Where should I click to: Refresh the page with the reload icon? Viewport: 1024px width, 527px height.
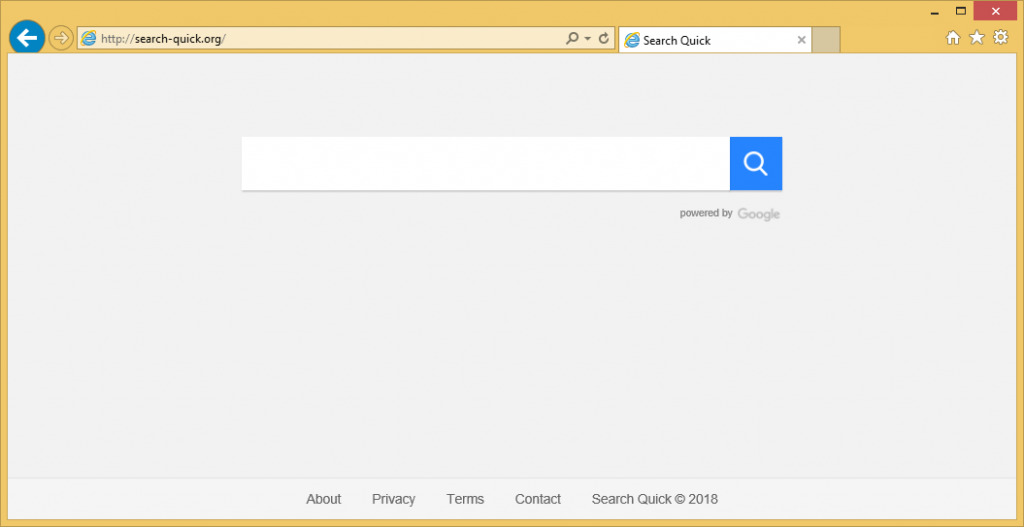pos(603,39)
